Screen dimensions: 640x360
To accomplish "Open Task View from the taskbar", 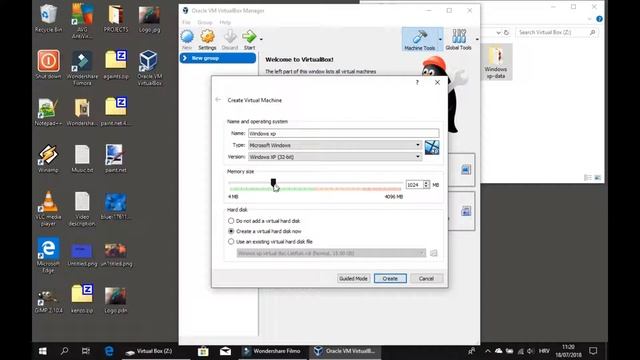I will coord(86,351).
